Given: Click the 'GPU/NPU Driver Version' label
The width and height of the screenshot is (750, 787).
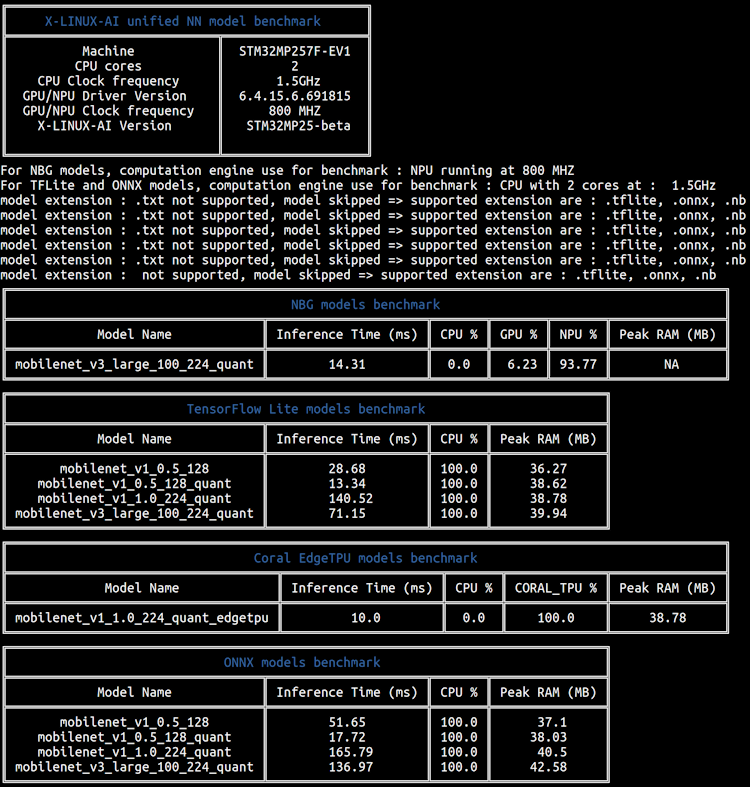Looking at the screenshot, I should pos(104,96).
